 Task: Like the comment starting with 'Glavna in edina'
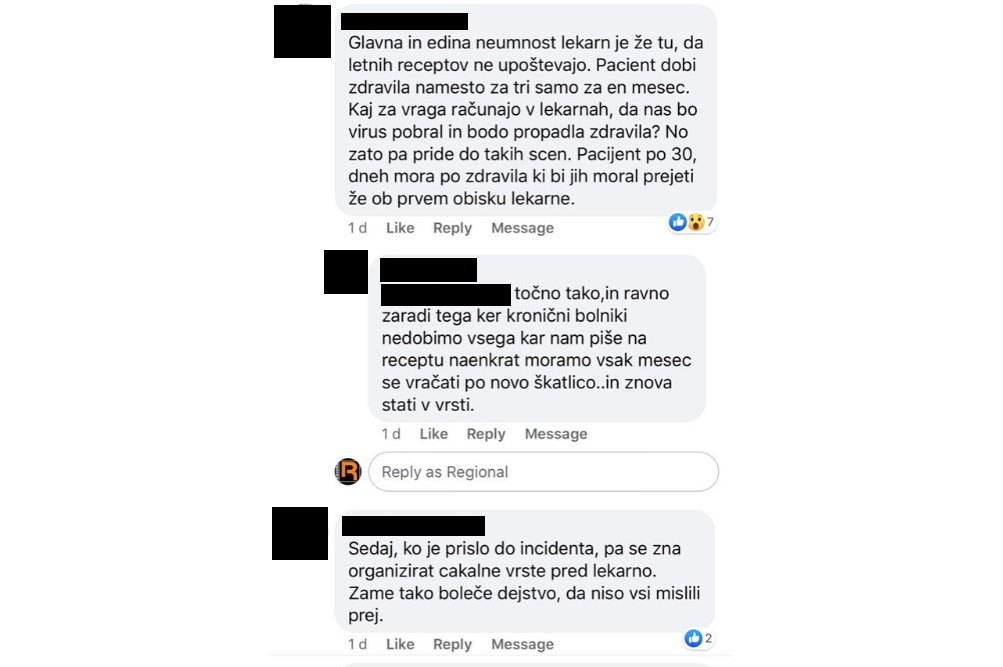tap(400, 228)
